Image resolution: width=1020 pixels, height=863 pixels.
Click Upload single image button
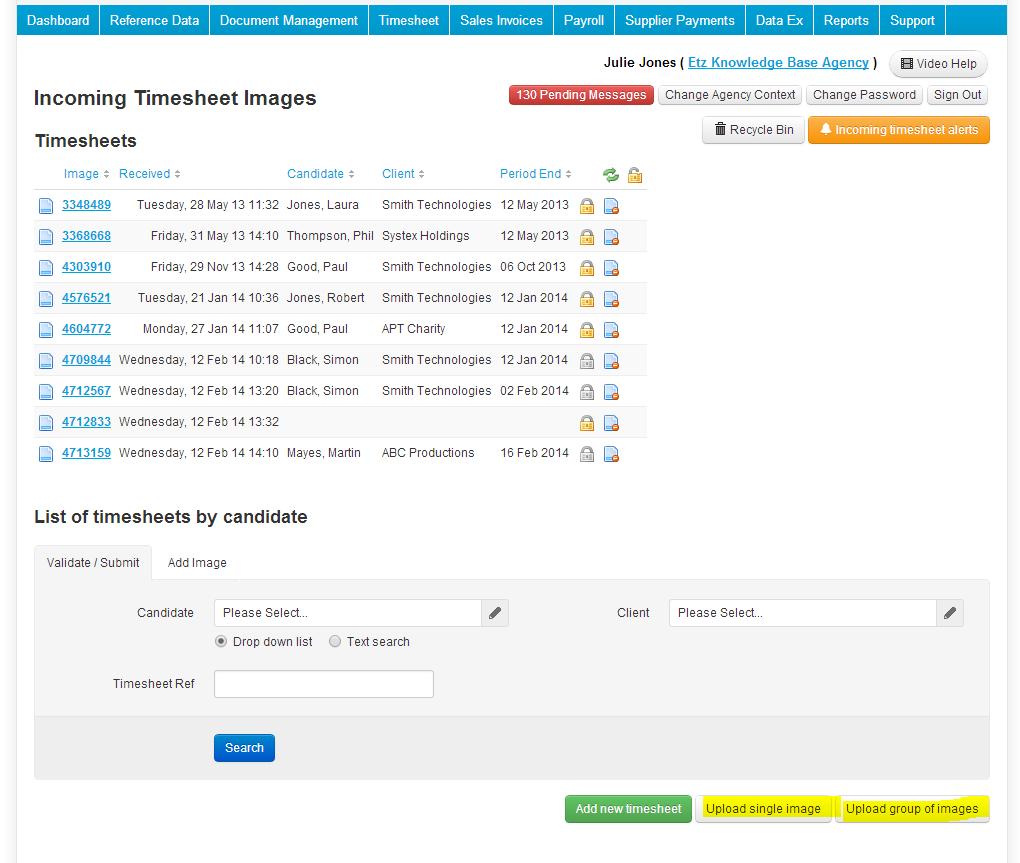(x=763, y=809)
